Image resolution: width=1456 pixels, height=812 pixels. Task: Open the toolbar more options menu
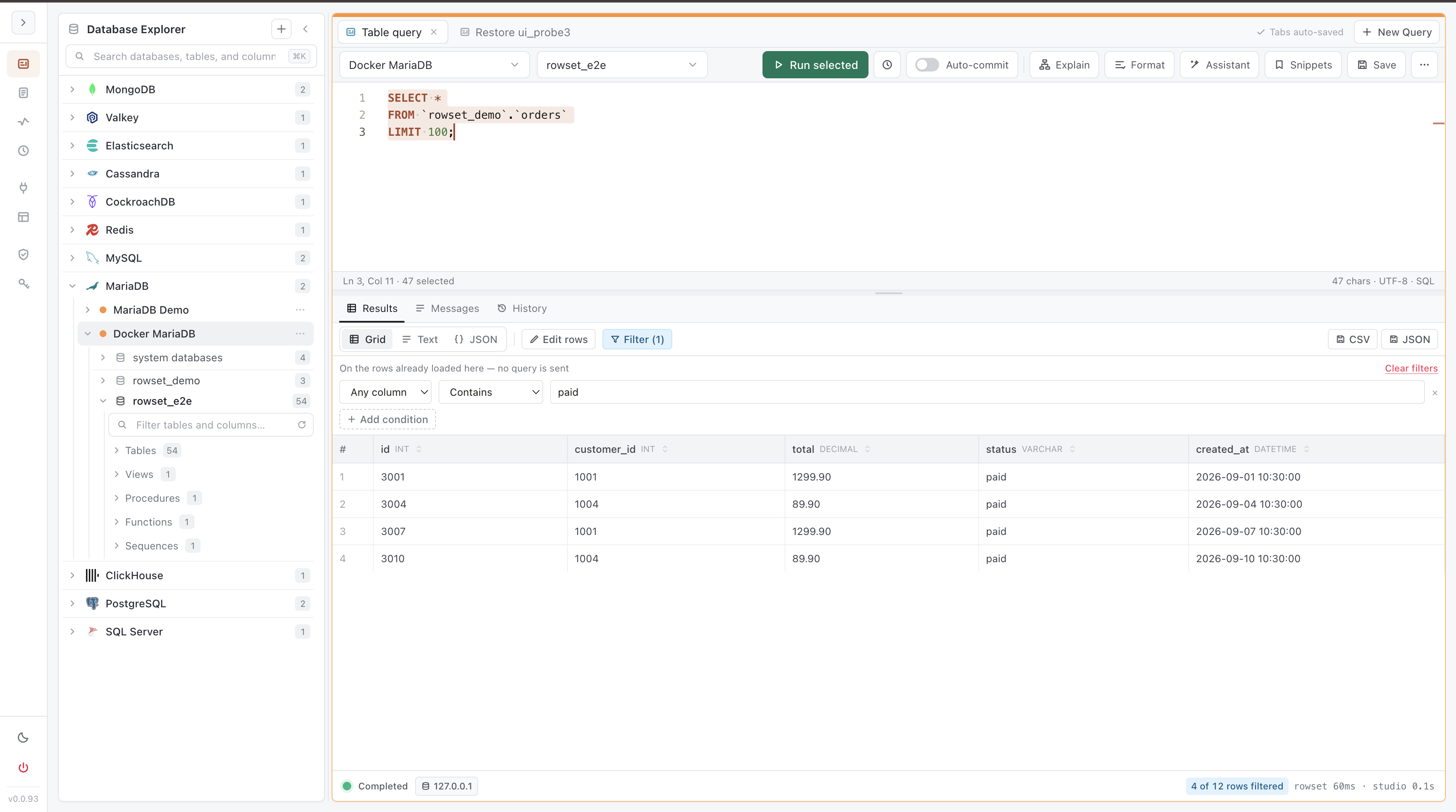(x=1424, y=65)
